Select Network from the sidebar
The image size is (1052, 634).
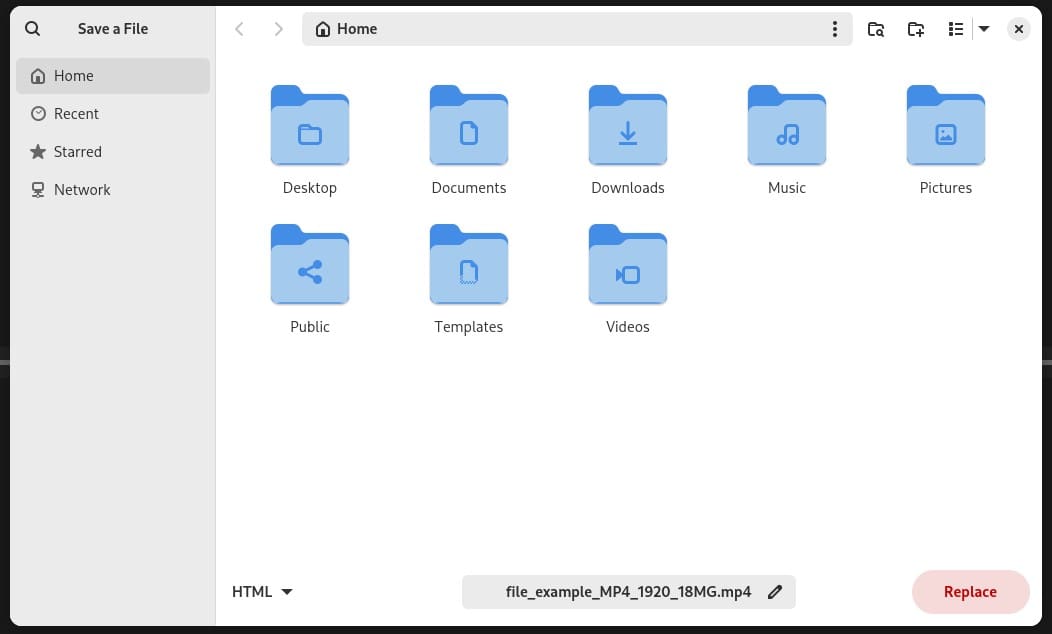82,189
